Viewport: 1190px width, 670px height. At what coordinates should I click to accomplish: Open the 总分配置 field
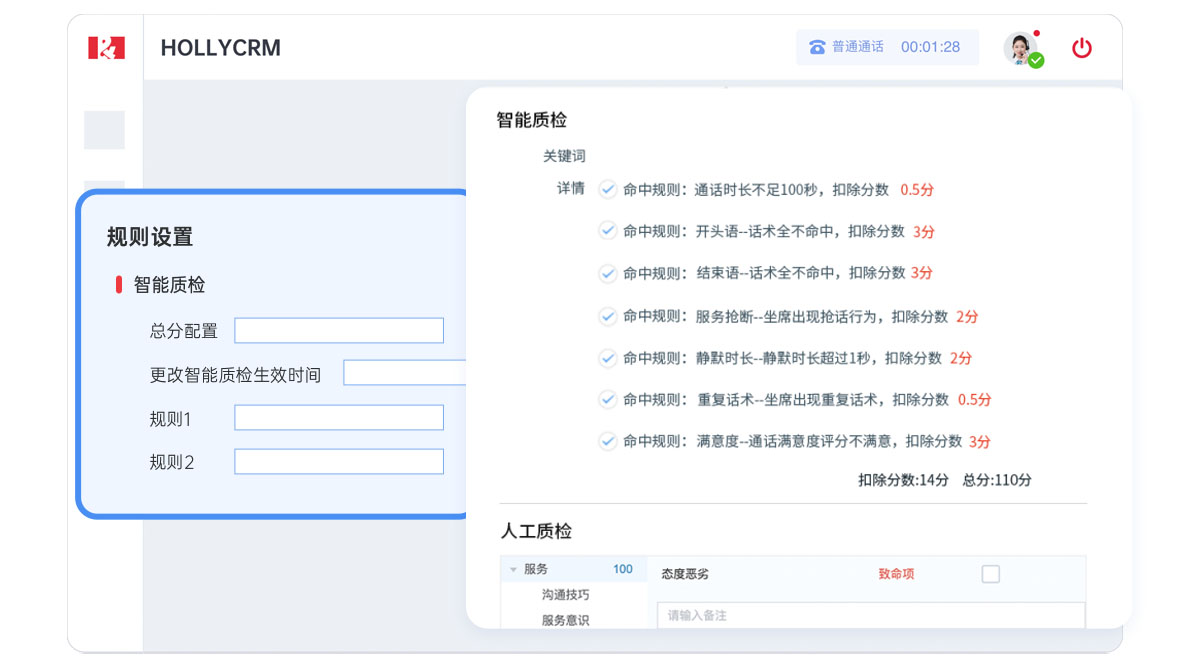click(338, 331)
